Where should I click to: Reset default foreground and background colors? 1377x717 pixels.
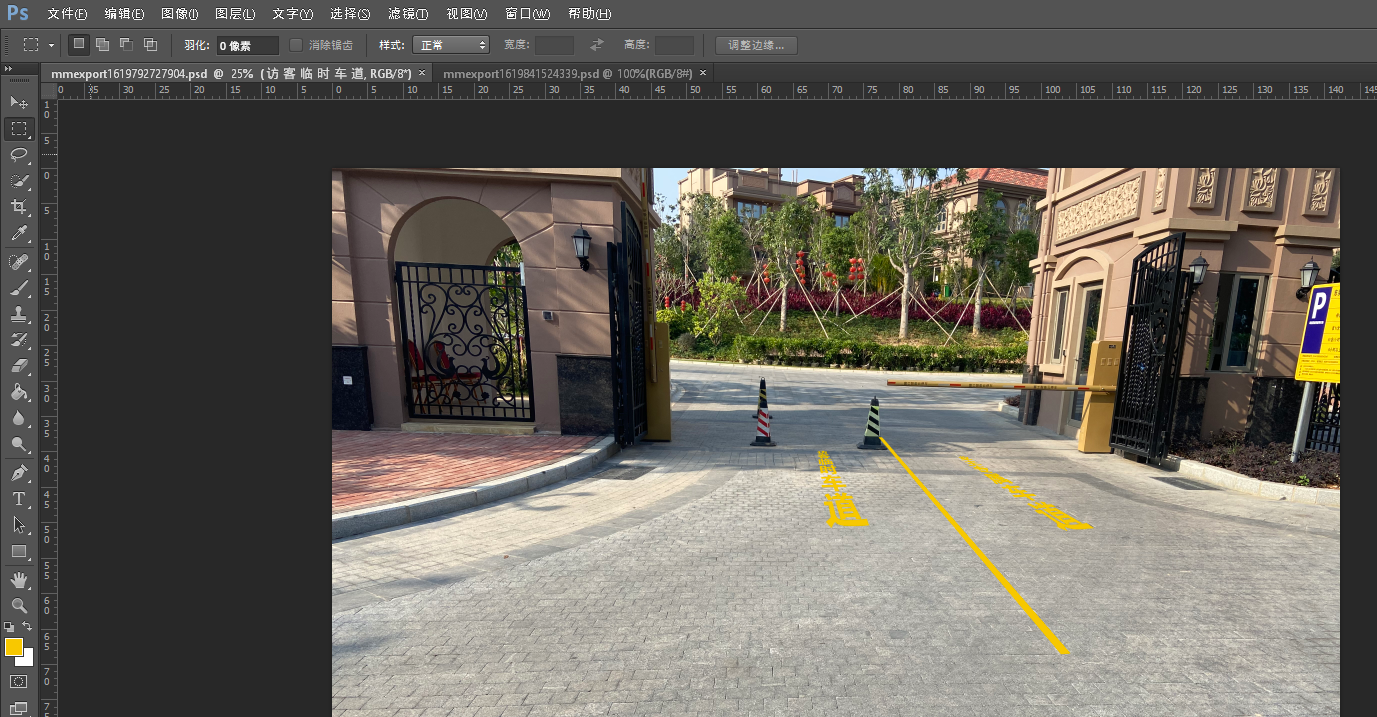click(x=9, y=626)
